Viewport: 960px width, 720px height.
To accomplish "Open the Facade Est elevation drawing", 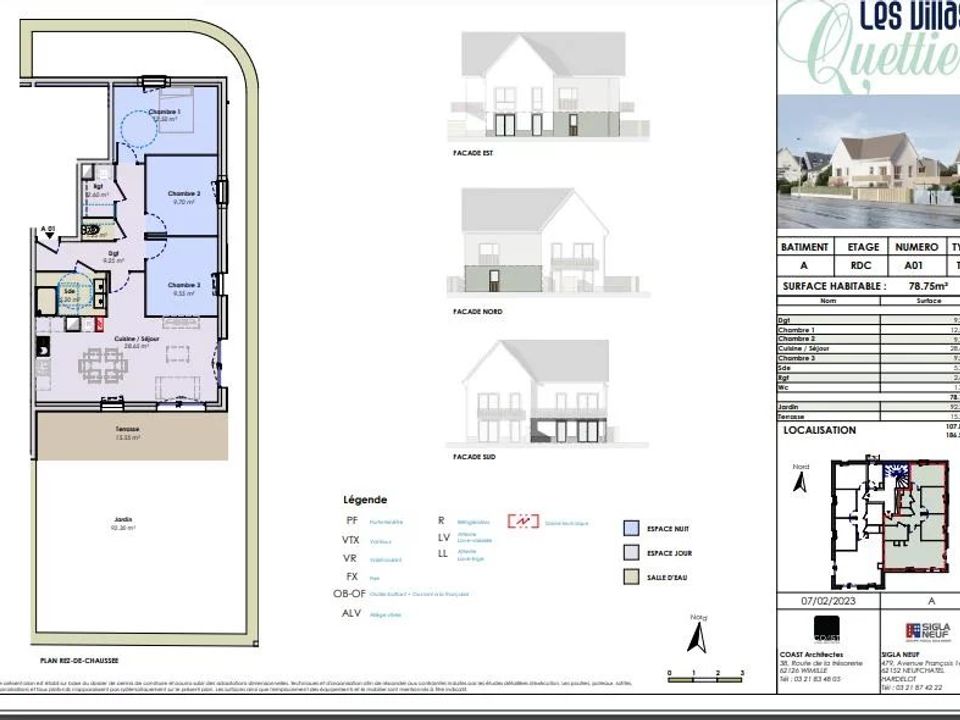I will click(548, 86).
